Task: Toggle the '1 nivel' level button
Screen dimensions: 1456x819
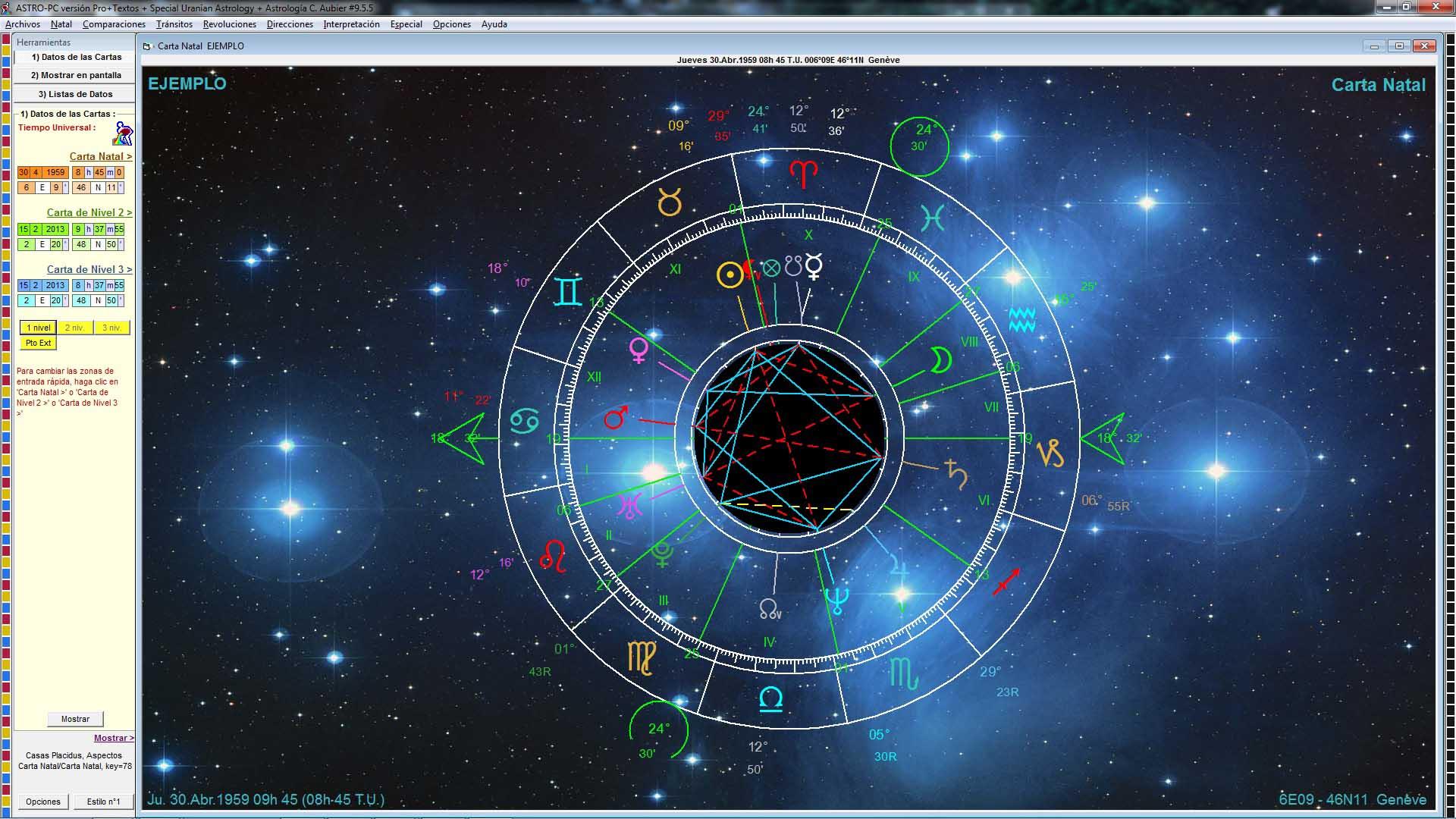Action: pos(38,328)
